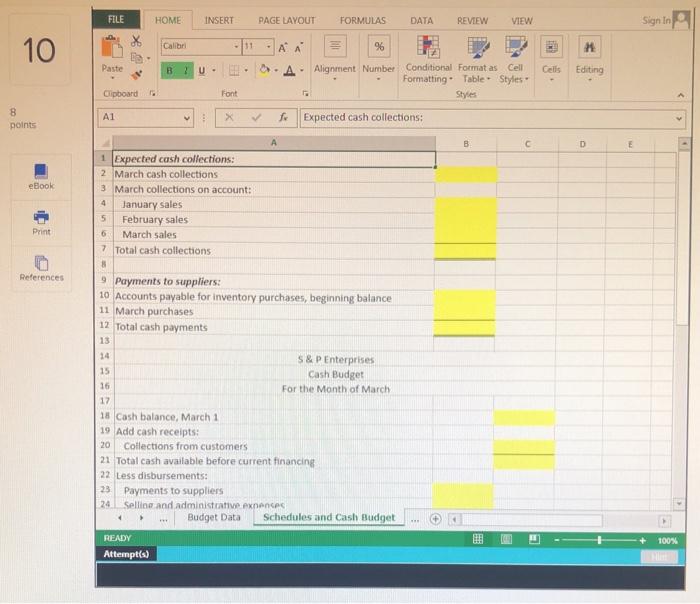Screen dimensions: 700x604
Task: Open the Name Box A1 dropdown
Action: tap(187, 118)
